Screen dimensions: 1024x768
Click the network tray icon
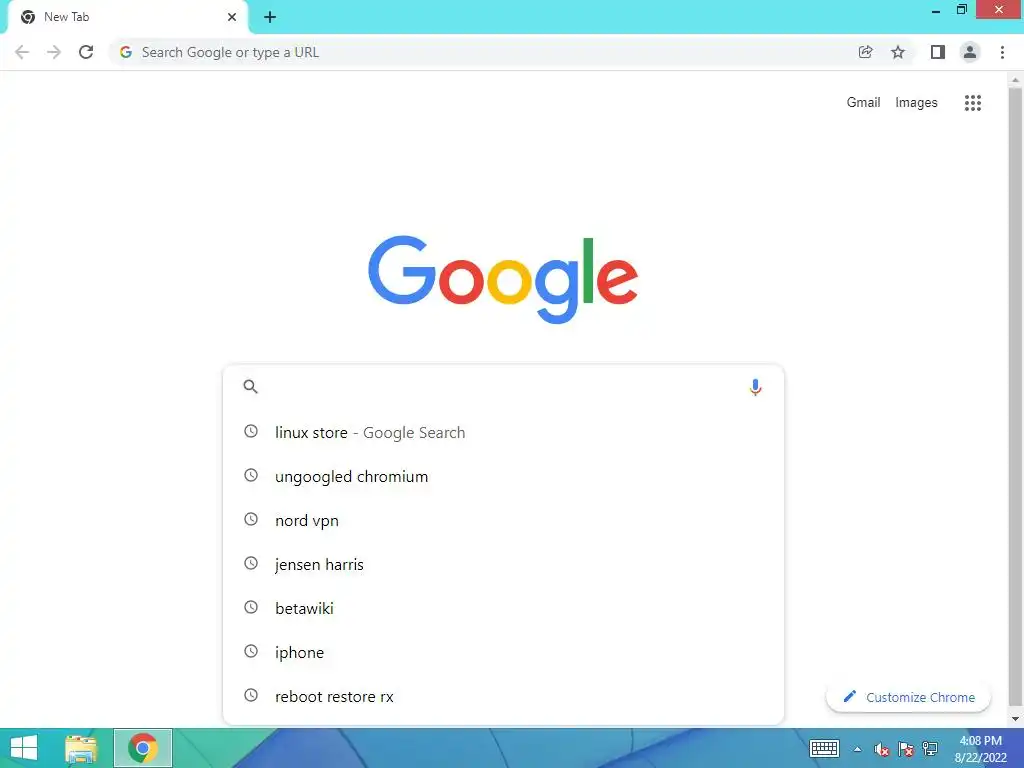coord(930,749)
